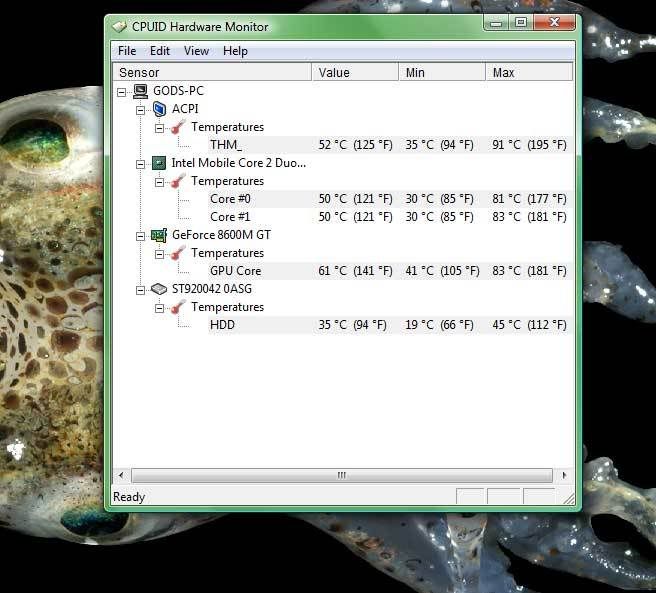Click the Max column header
This screenshot has height=593, width=656.
pos(529,72)
